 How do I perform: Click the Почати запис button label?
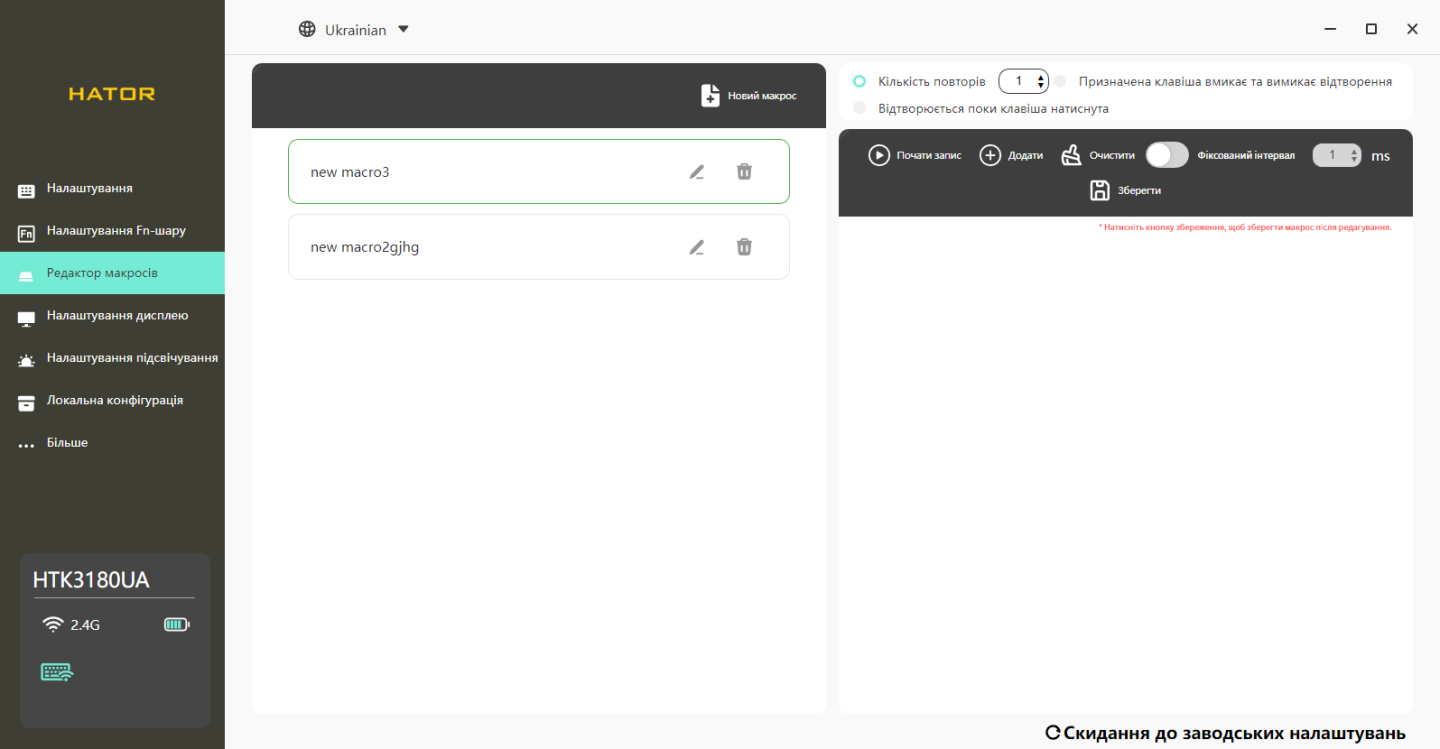pyautogui.click(x=929, y=156)
